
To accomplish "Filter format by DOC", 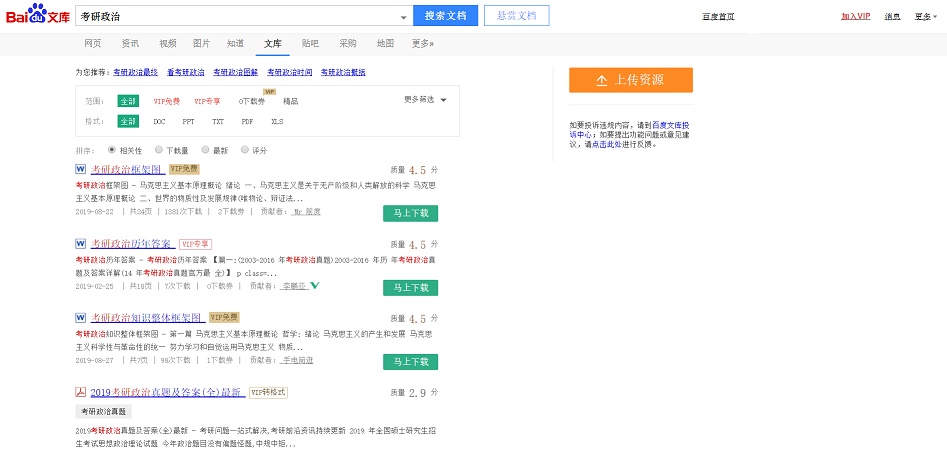I will click(x=159, y=121).
